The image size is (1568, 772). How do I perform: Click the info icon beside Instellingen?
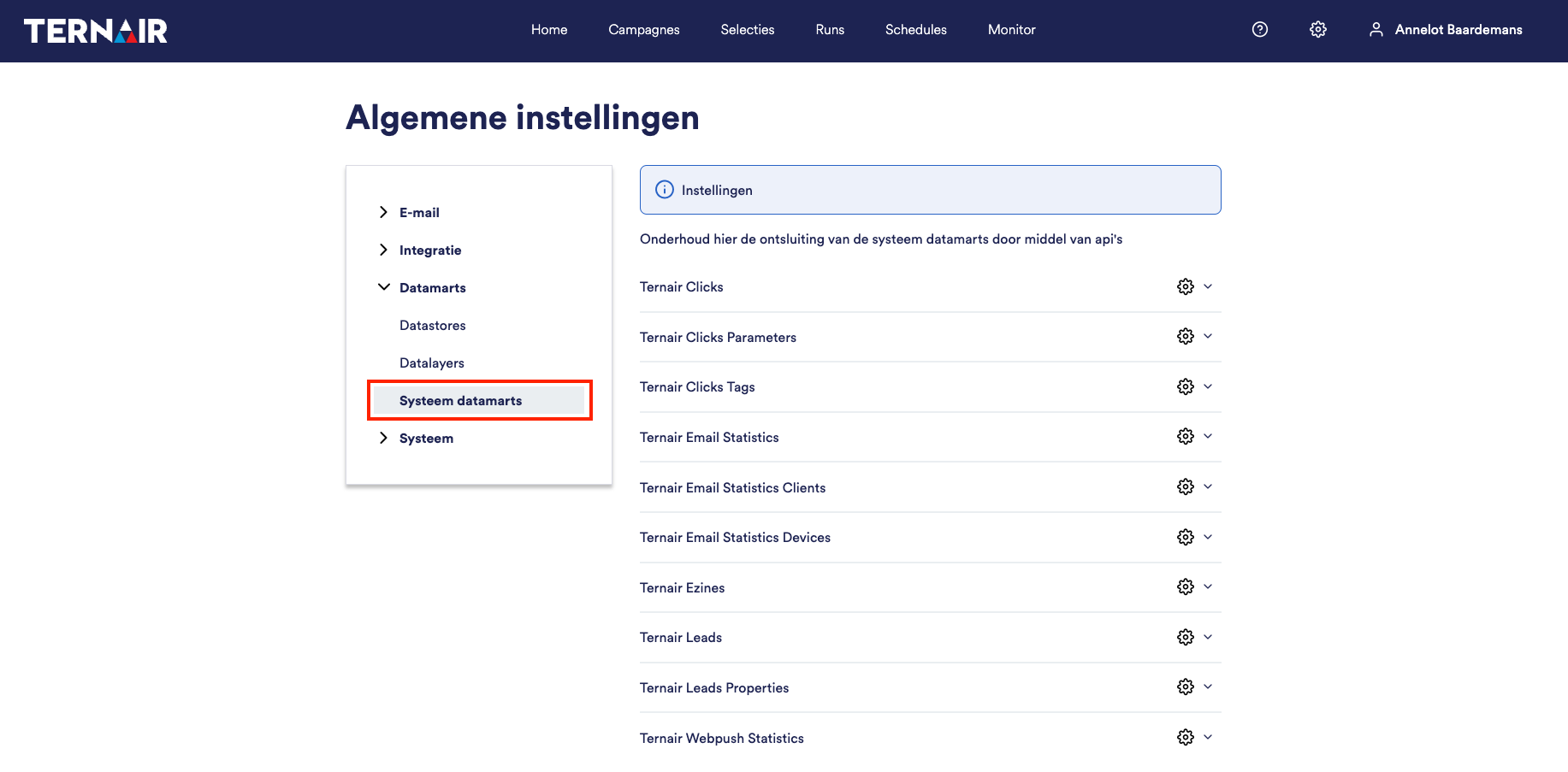click(x=665, y=190)
